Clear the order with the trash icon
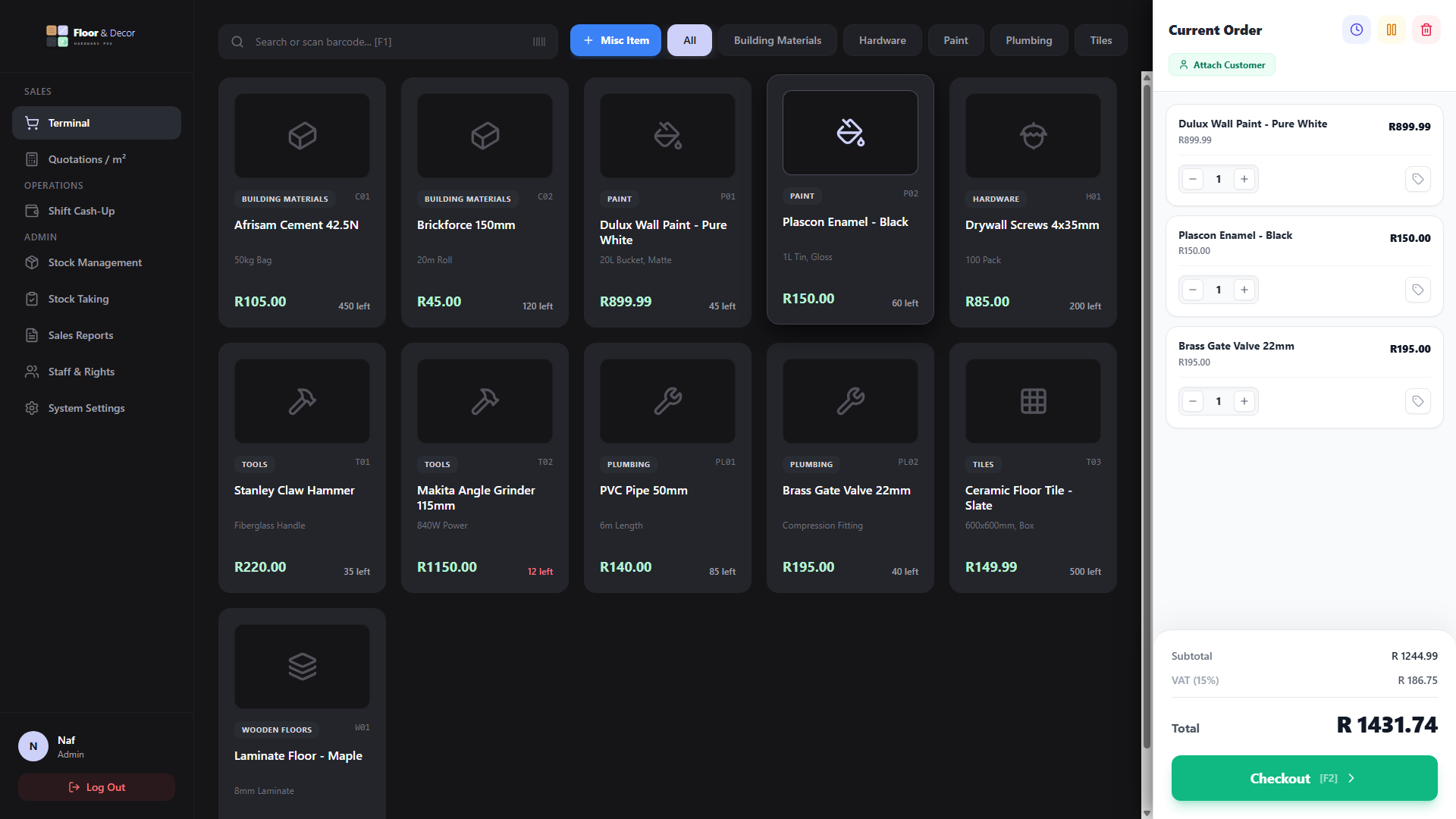 [1426, 30]
